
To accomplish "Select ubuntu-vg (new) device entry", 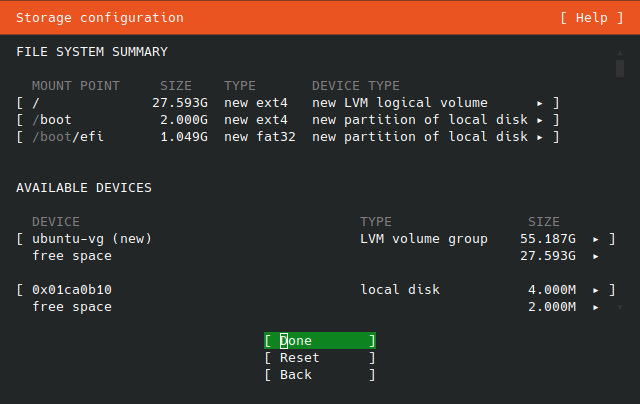I will (x=316, y=239).
